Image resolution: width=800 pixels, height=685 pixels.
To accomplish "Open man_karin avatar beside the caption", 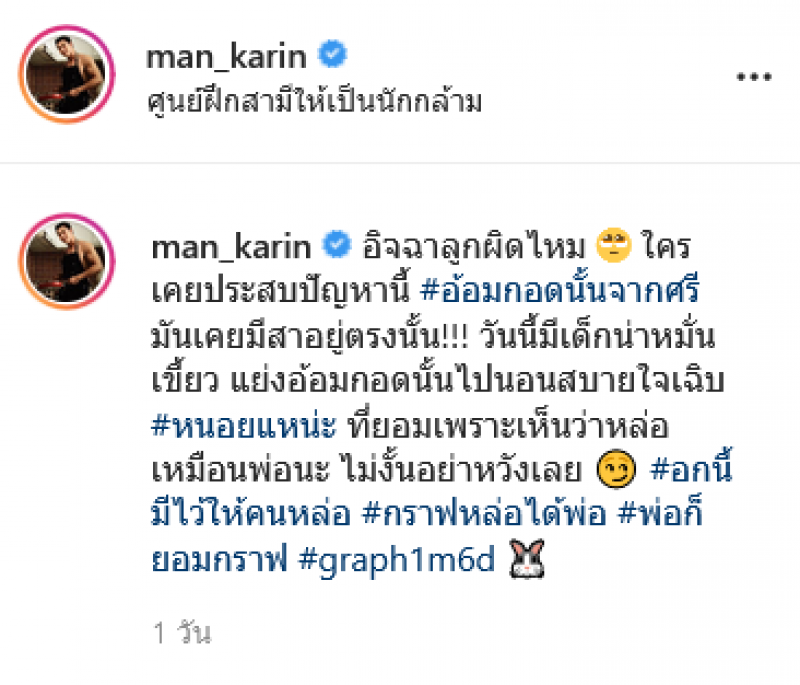I will 67,261.
